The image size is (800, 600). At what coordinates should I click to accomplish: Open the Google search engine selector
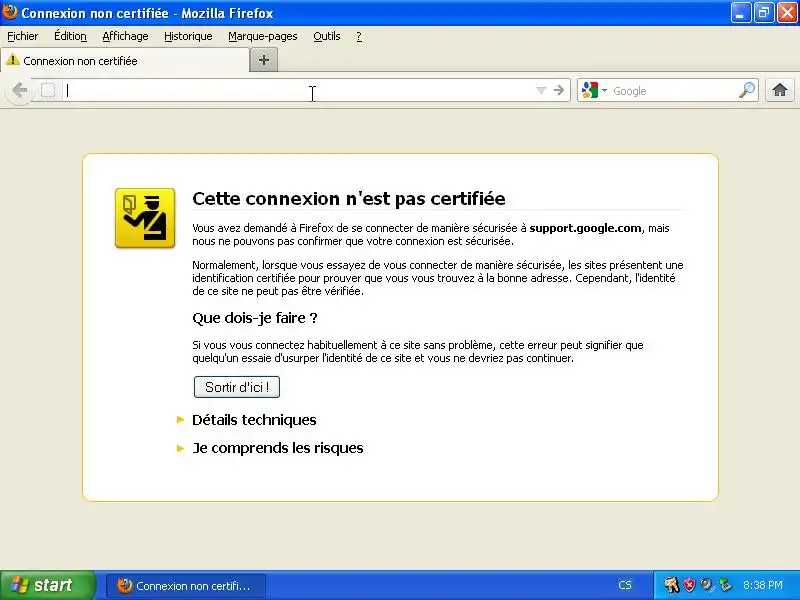pos(594,90)
